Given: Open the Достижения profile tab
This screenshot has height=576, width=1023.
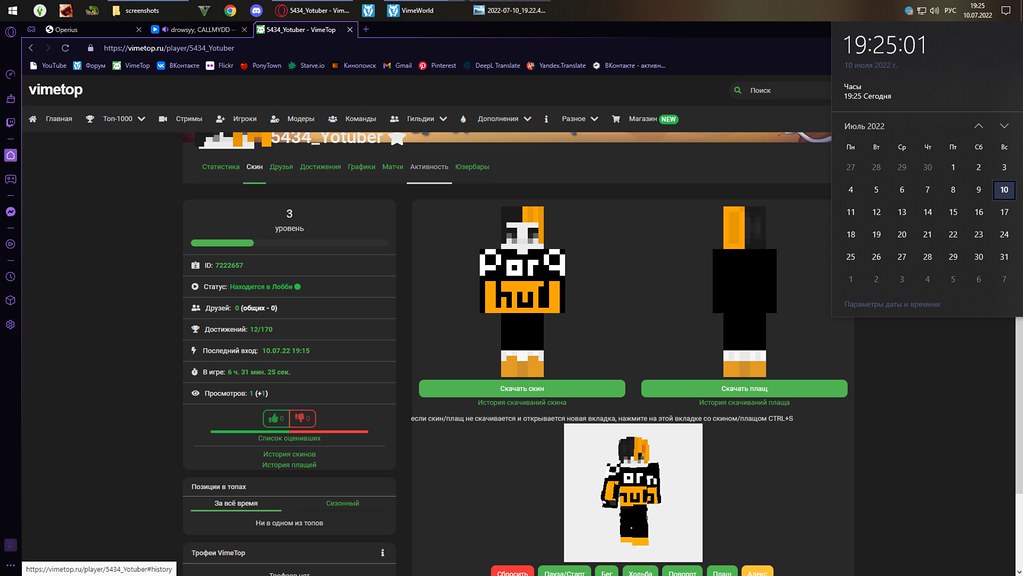Looking at the screenshot, I should click(x=320, y=167).
